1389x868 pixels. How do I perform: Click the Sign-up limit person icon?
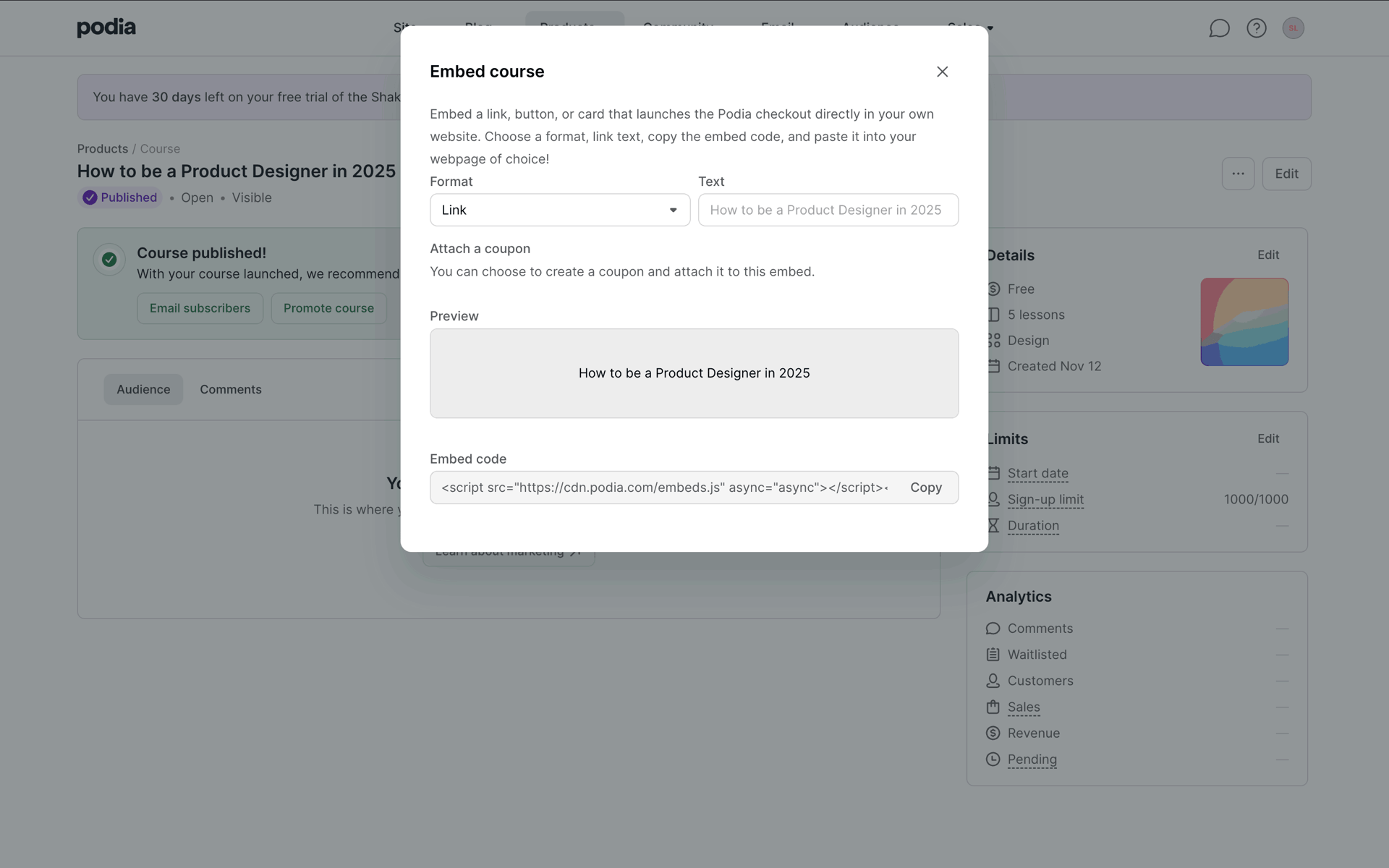pos(993,499)
